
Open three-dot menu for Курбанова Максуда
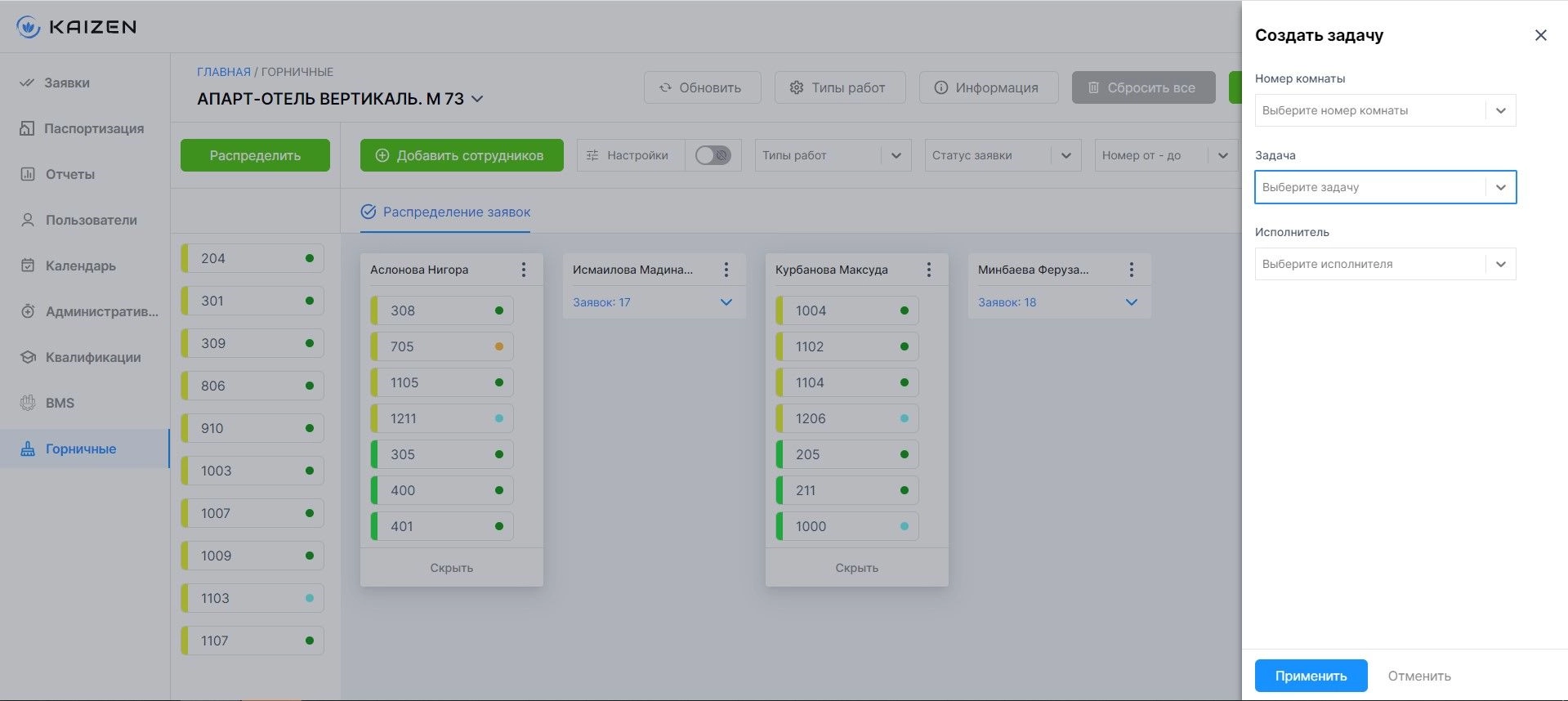(929, 270)
